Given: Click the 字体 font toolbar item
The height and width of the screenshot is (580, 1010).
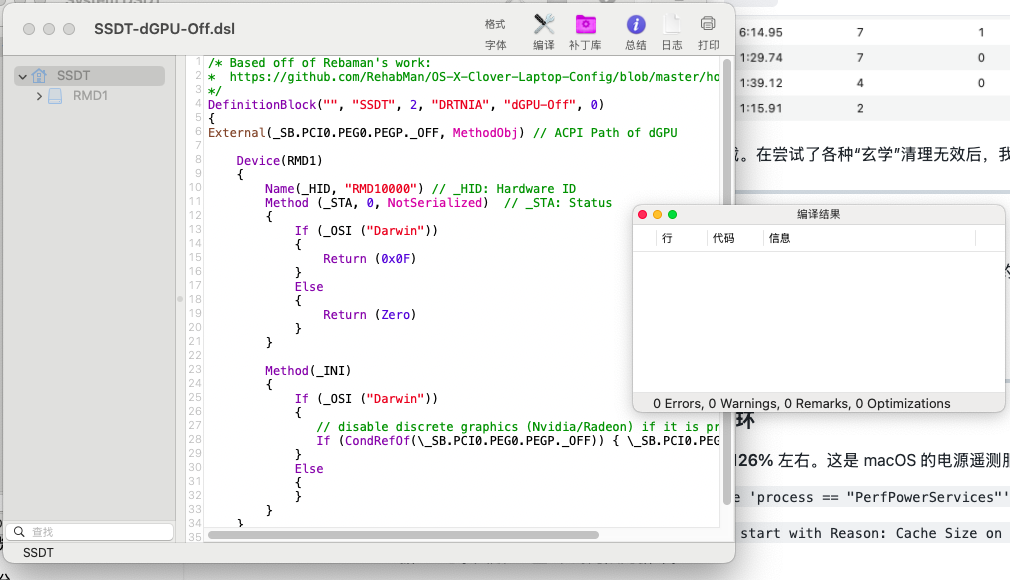Looking at the screenshot, I should [496, 45].
